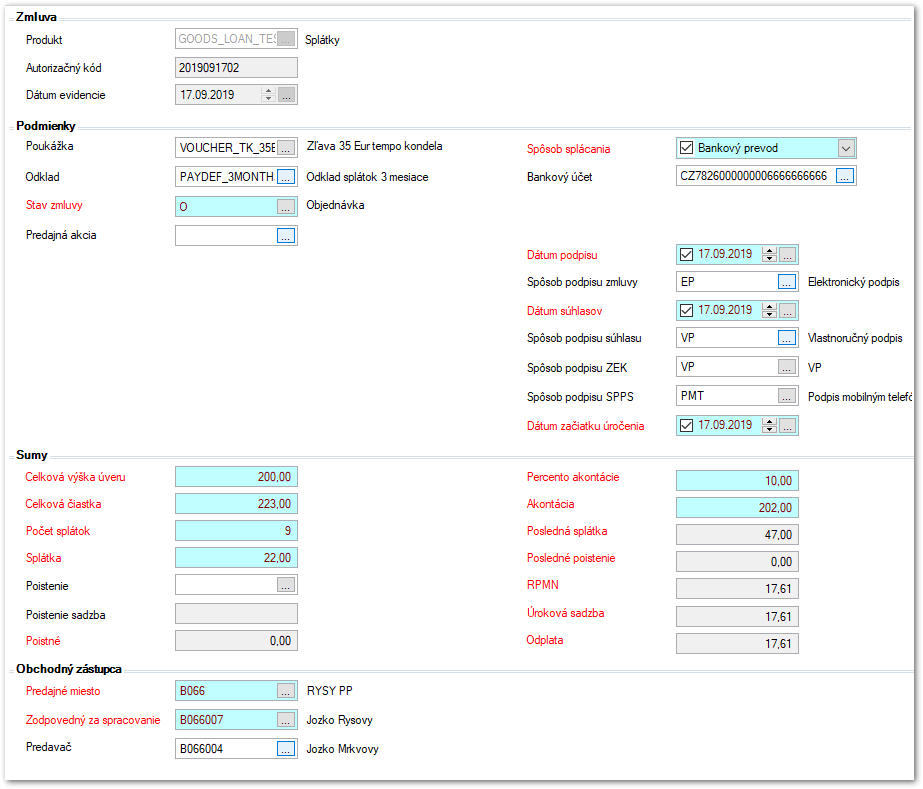This screenshot has width=923, height=789.
Task: Open lookup for Spôsob podpisu zmluvy
Action: (787, 282)
